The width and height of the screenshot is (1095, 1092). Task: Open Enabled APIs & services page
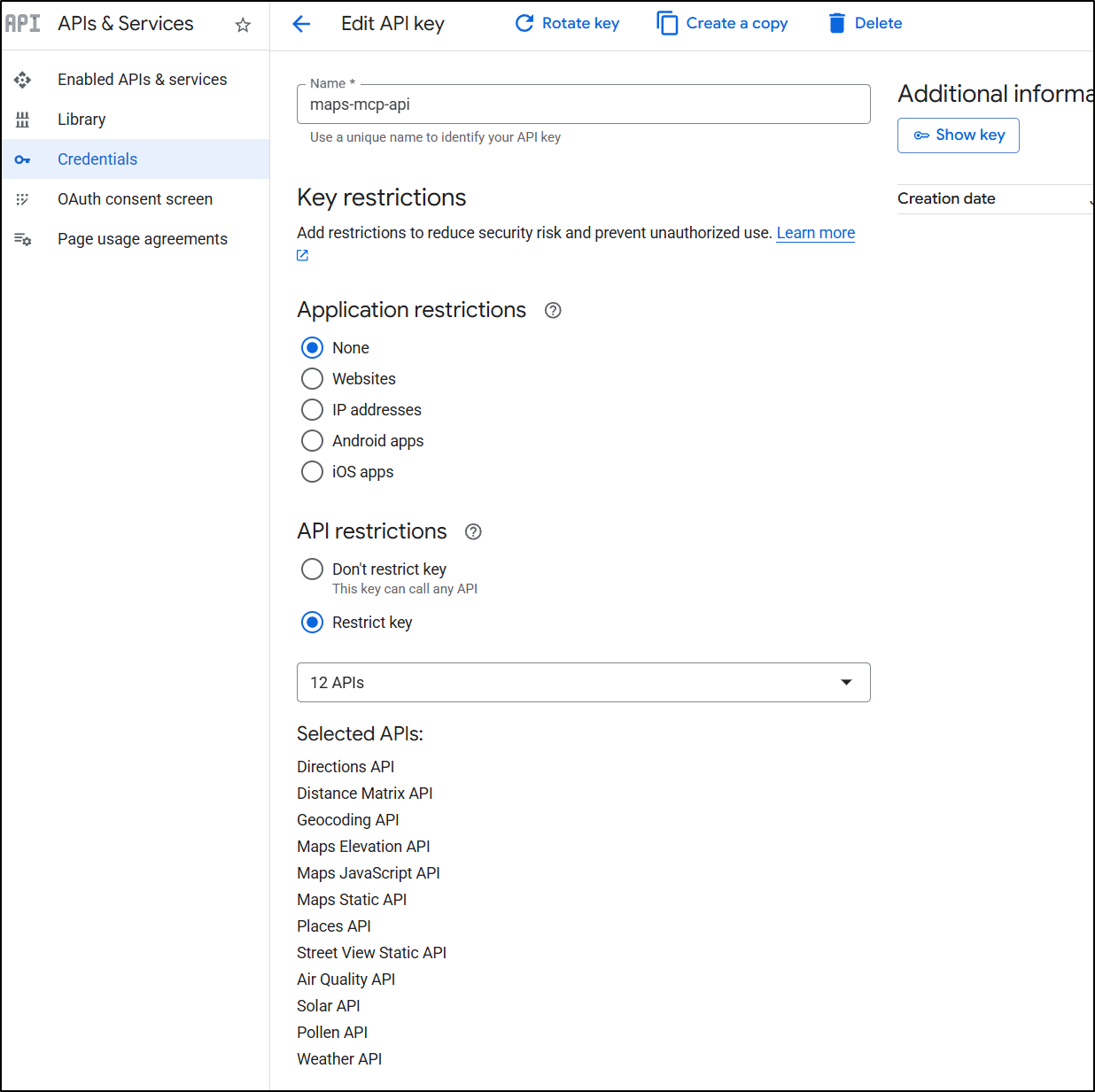pos(142,80)
